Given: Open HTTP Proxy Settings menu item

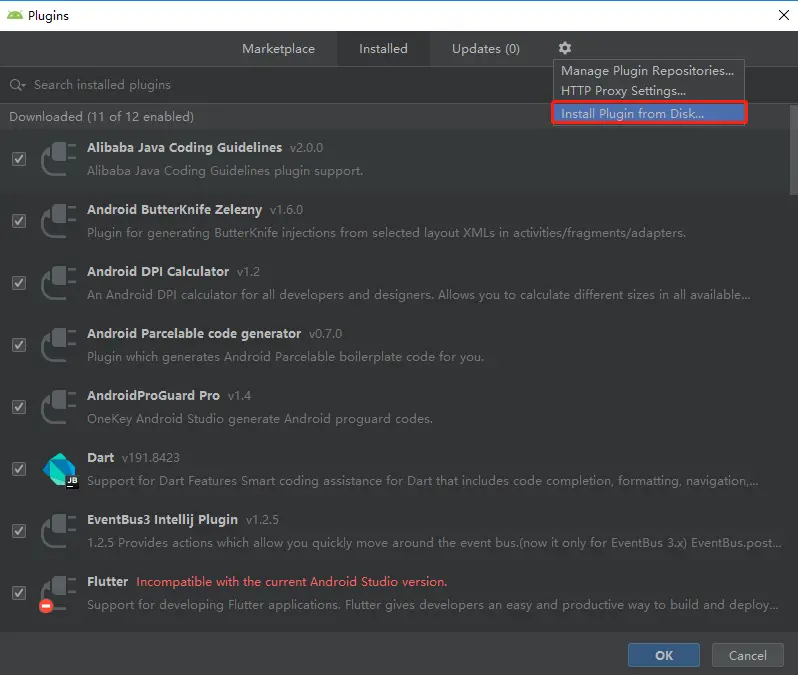Looking at the screenshot, I should pyautogui.click(x=647, y=91).
